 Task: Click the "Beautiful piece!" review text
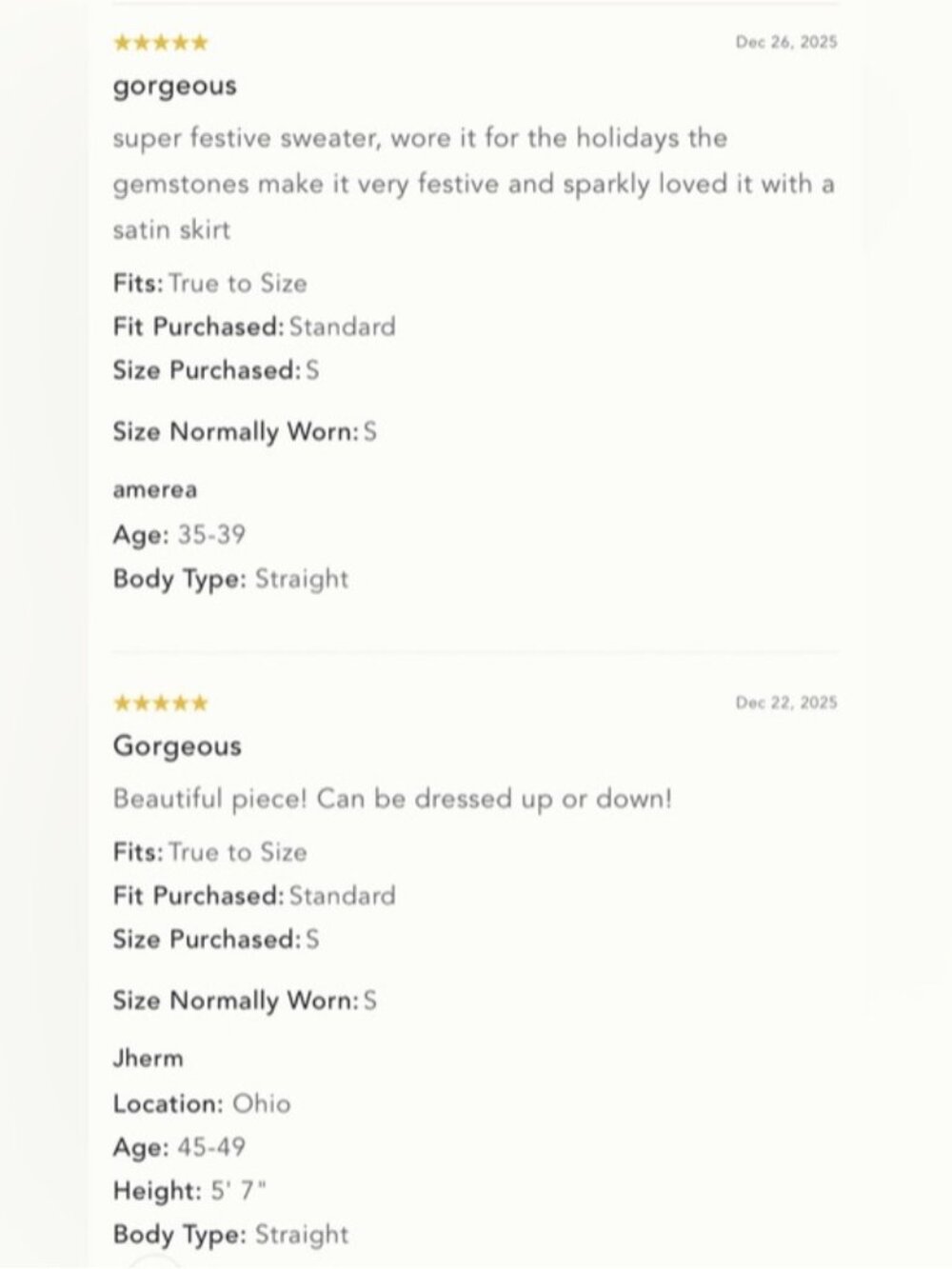point(392,798)
